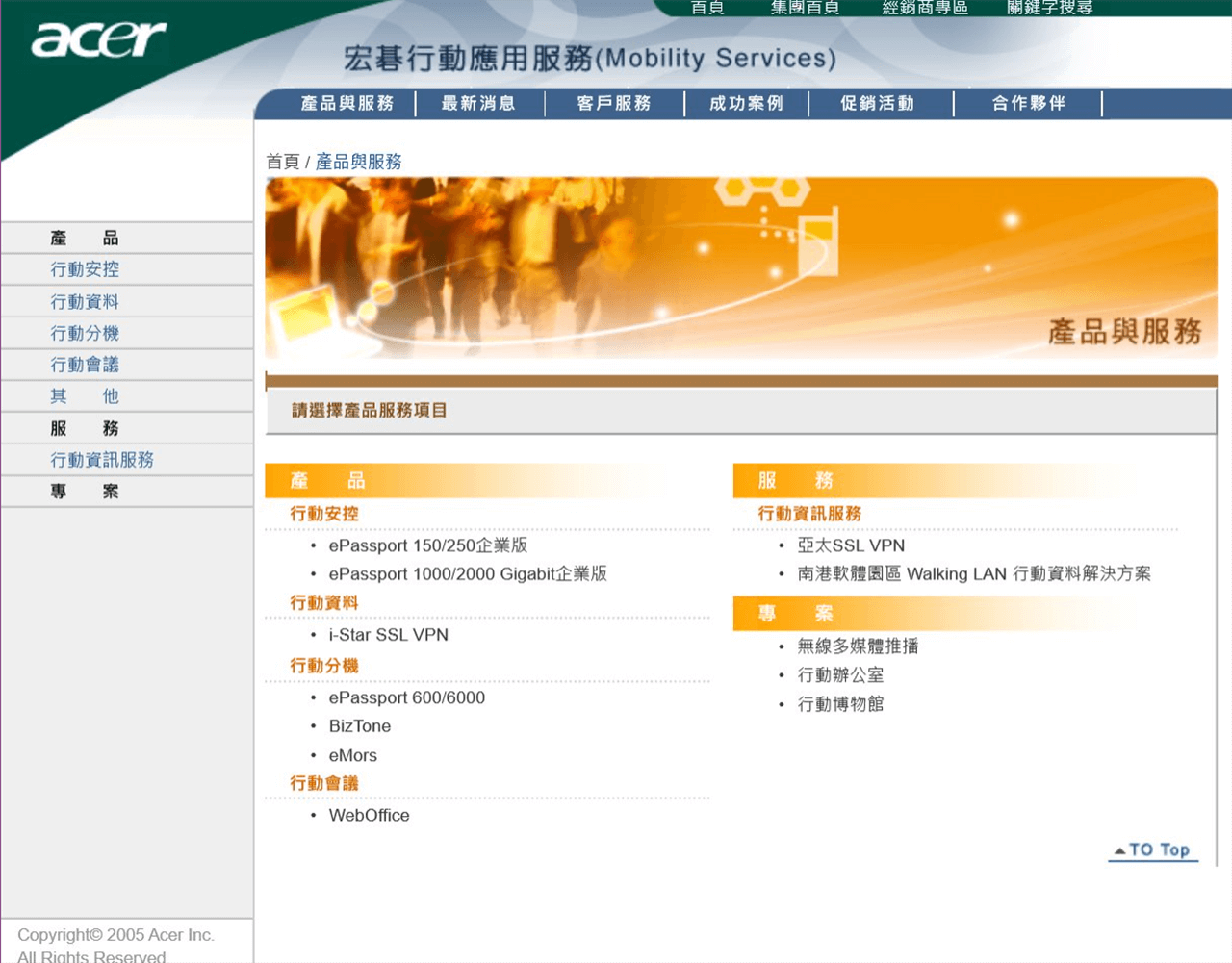The width and height of the screenshot is (1232, 963).
Task: Click the orange 服務 section header
Action: [x=956, y=481]
